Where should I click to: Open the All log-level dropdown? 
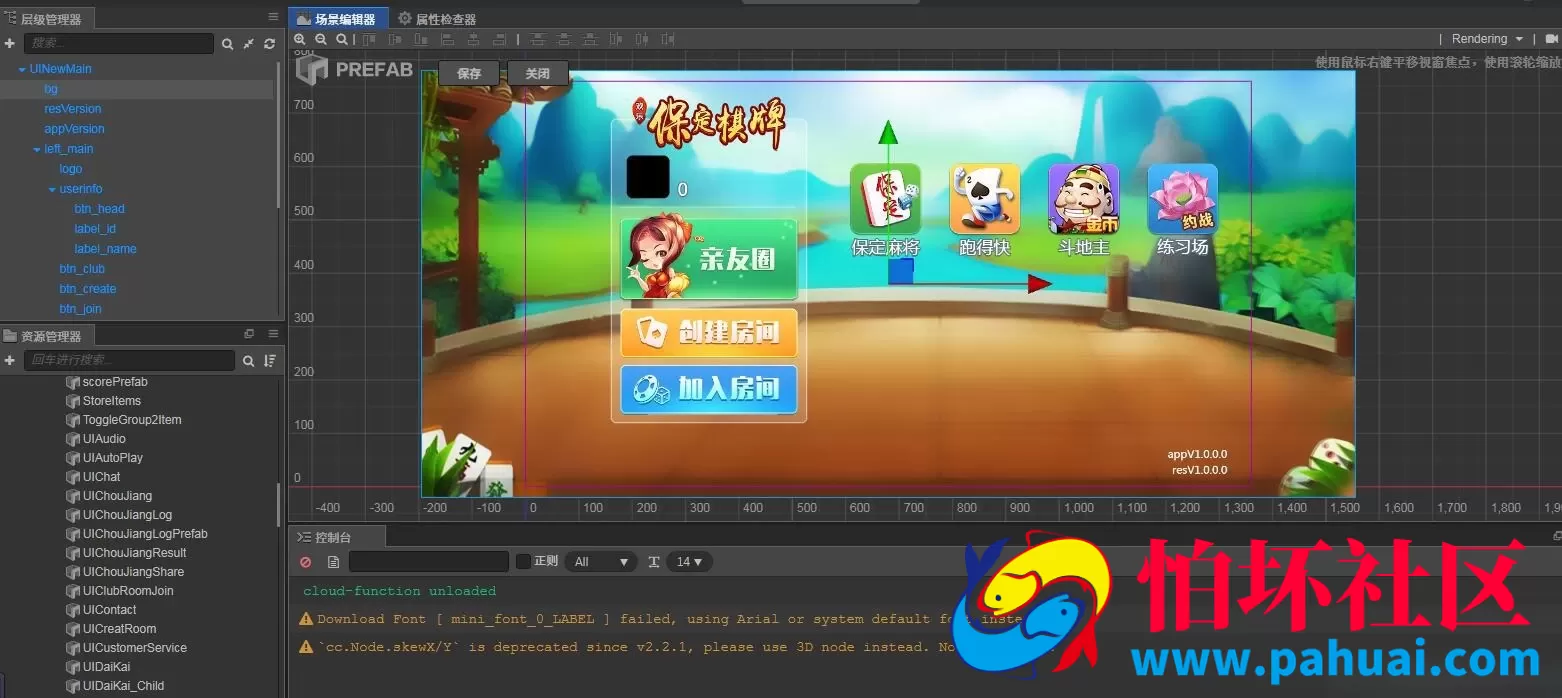(600, 562)
